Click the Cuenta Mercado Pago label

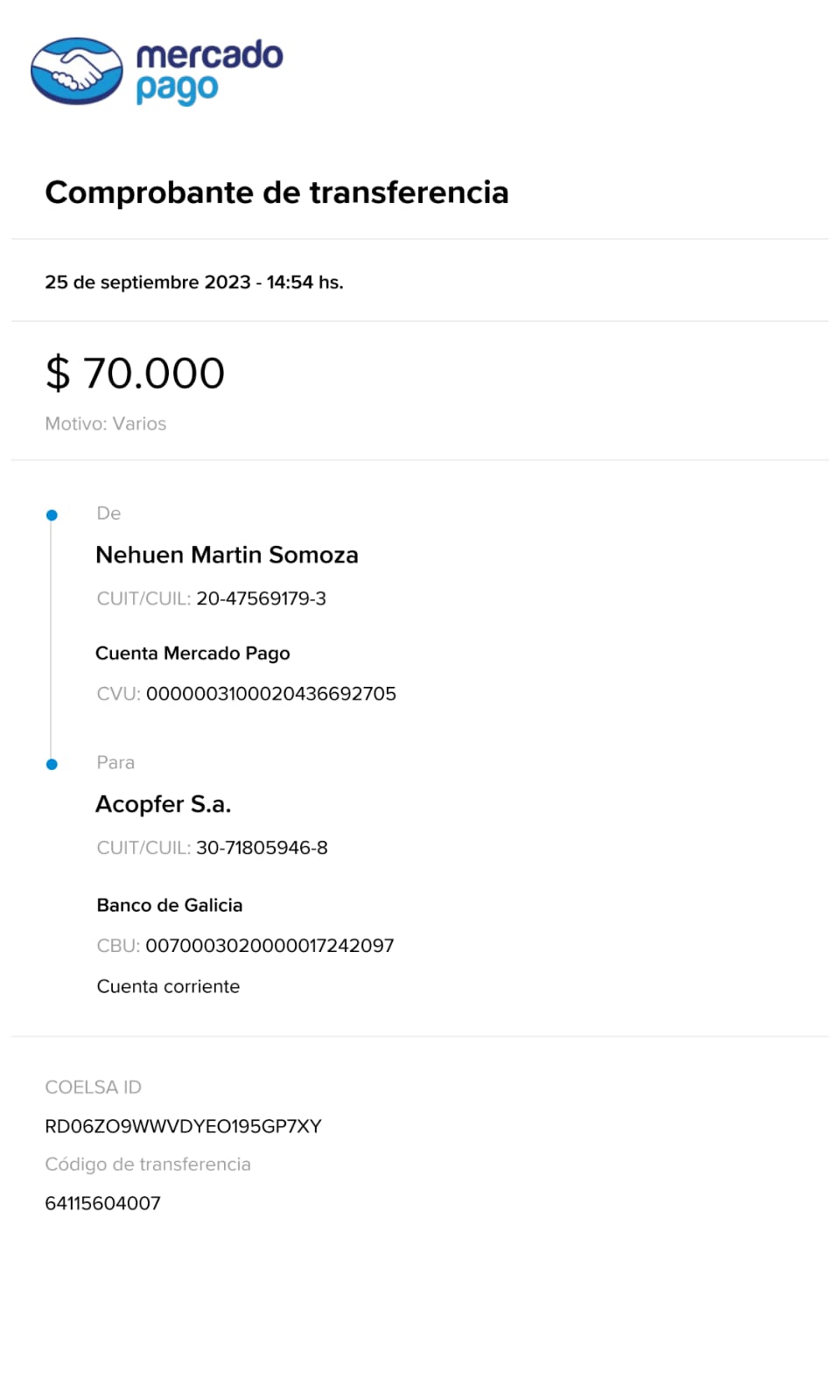click(192, 654)
